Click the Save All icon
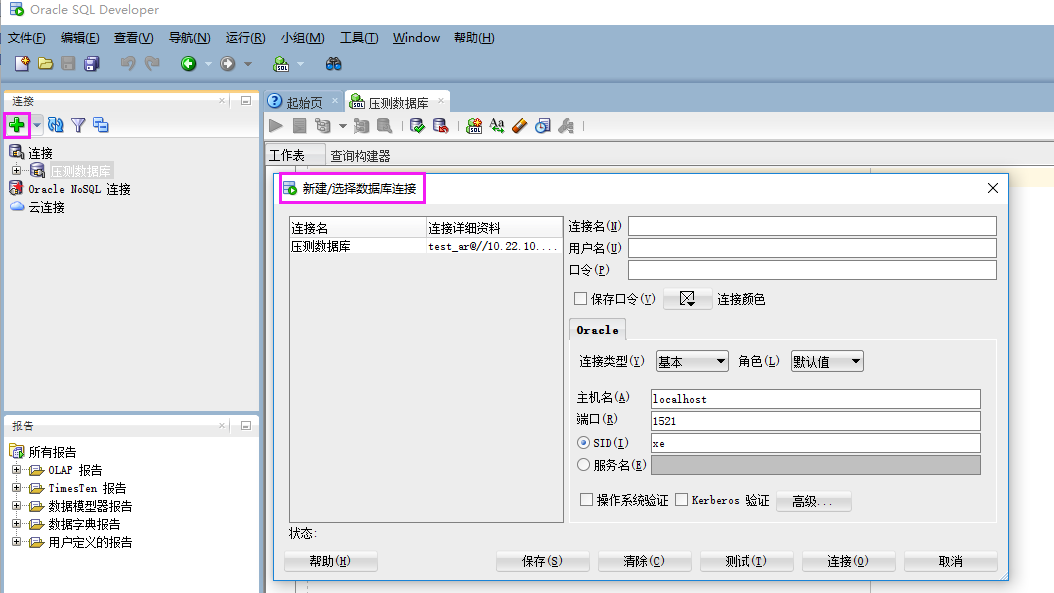 pyautogui.click(x=91, y=63)
